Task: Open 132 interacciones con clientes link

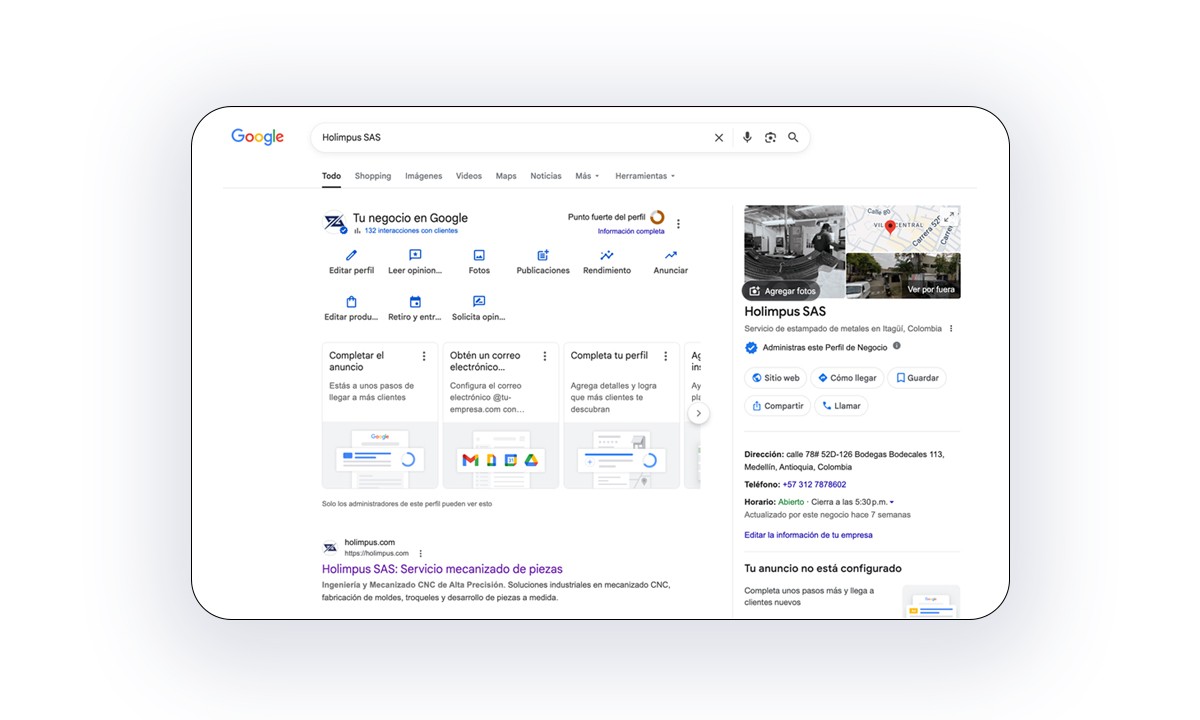Action: click(x=411, y=231)
